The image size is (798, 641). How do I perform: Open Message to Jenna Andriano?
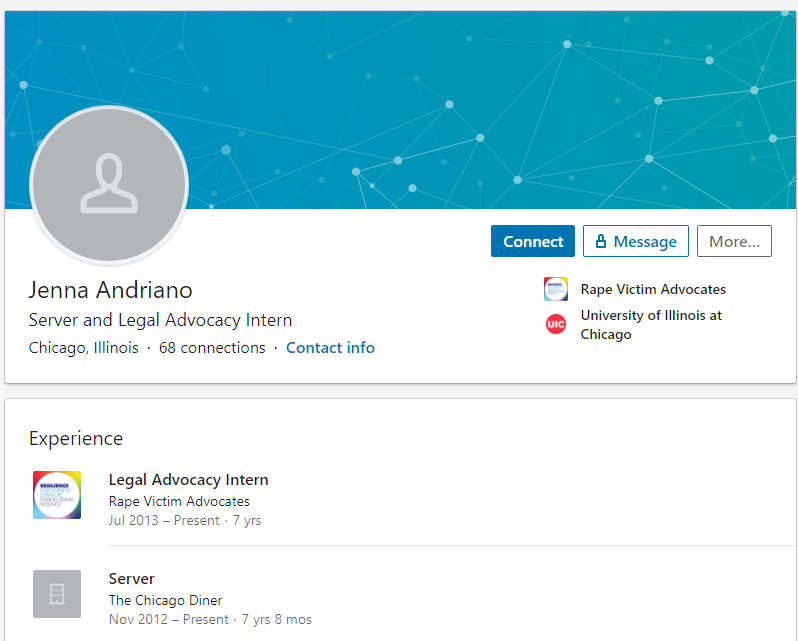pyautogui.click(x=636, y=241)
